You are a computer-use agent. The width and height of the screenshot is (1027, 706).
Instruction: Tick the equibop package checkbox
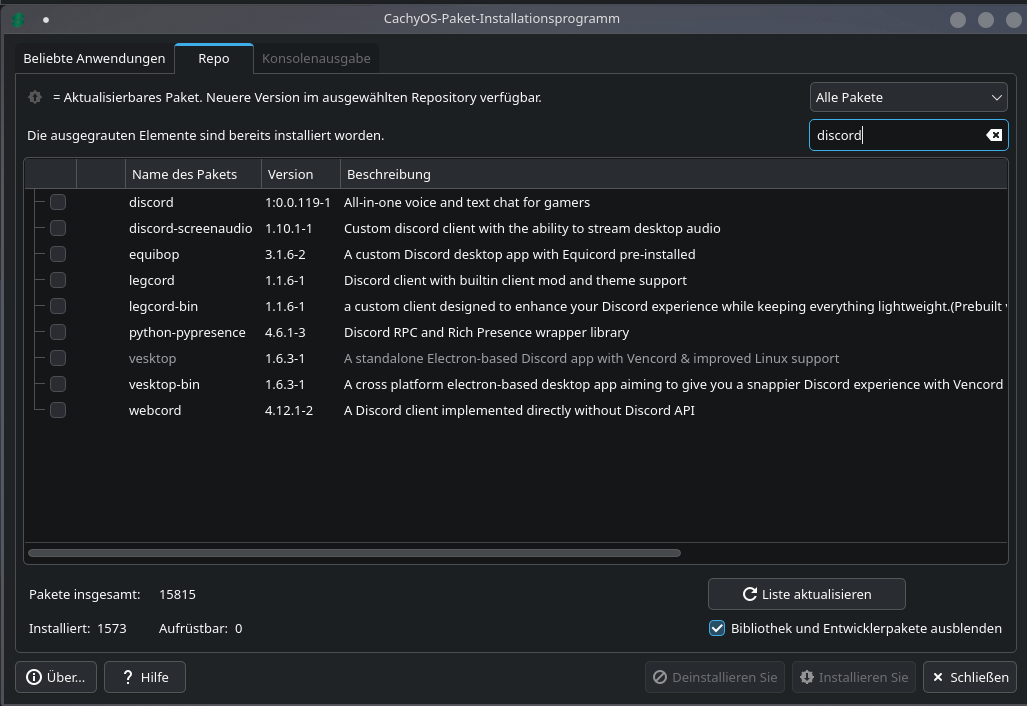(x=58, y=254)
